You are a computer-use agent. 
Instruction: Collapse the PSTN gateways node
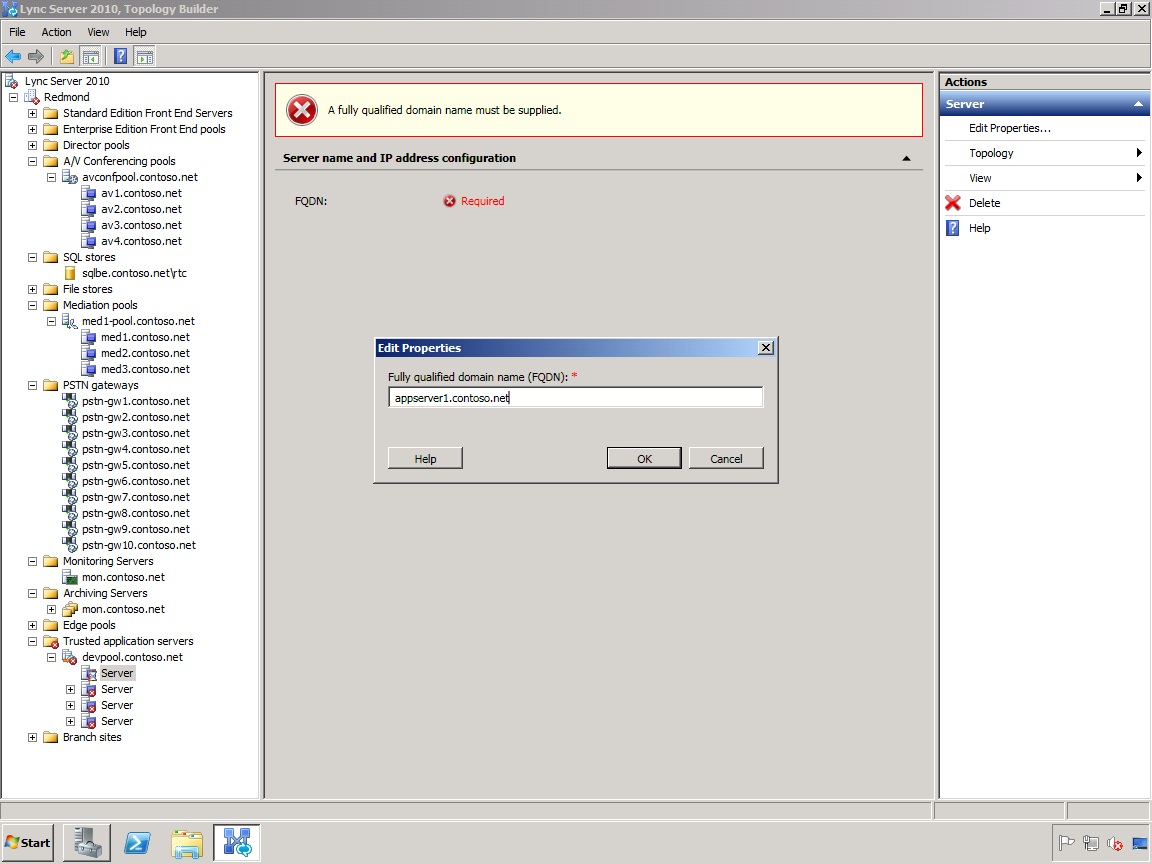(x=32, y=385)
